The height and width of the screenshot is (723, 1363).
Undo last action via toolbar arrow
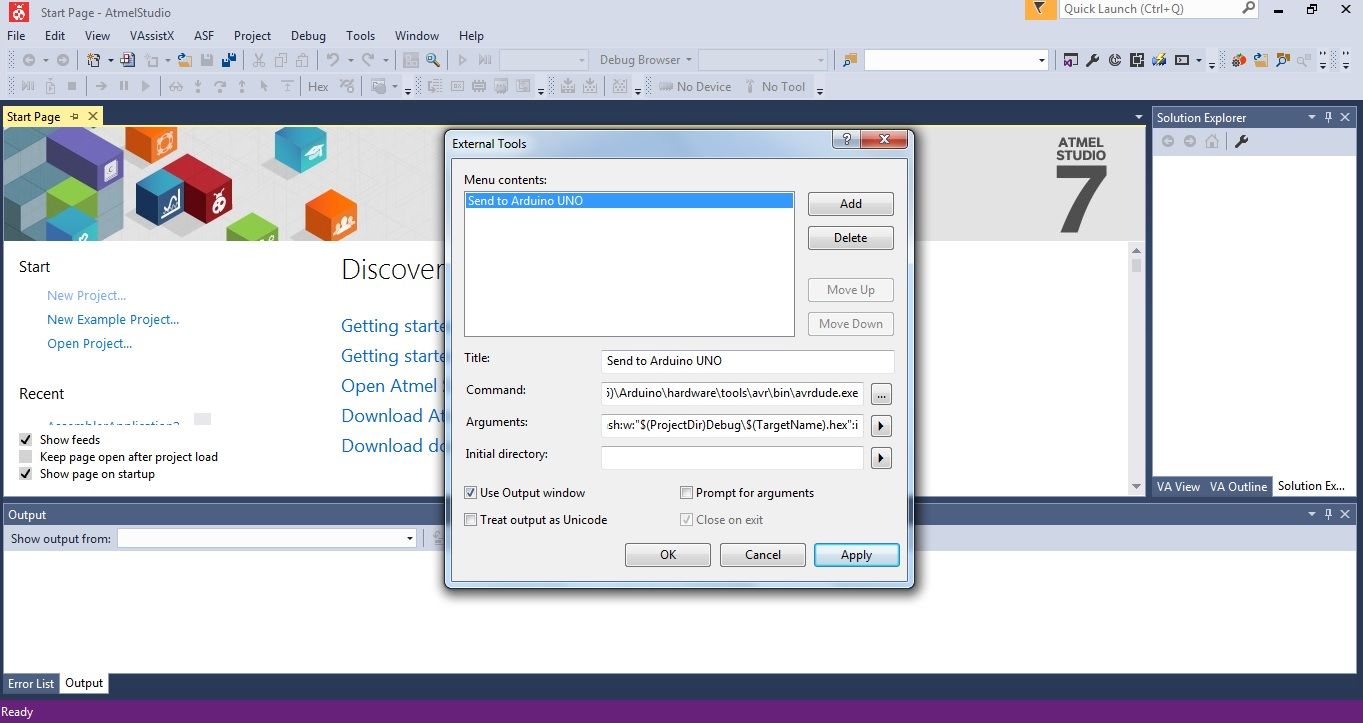(334, 60)
